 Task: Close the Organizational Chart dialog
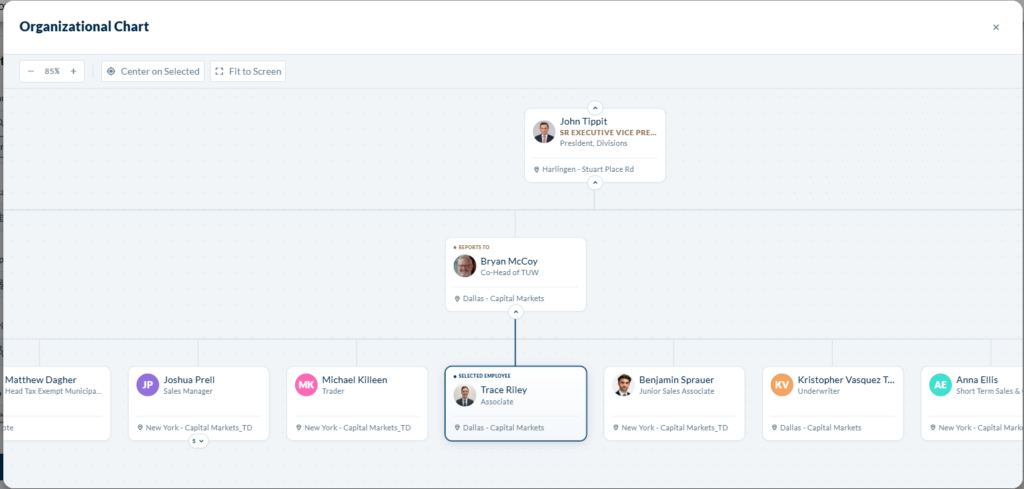coord(996,27)
